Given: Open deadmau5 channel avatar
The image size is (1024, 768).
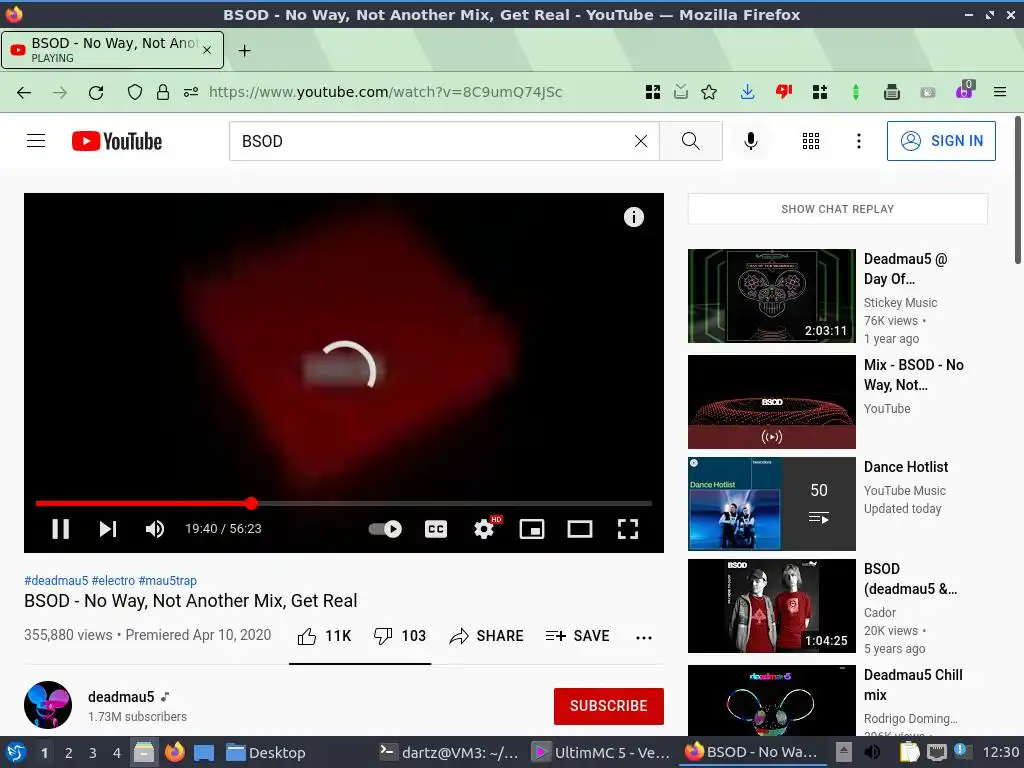Looking at the screenshot, I should click(x=48, y=705).
